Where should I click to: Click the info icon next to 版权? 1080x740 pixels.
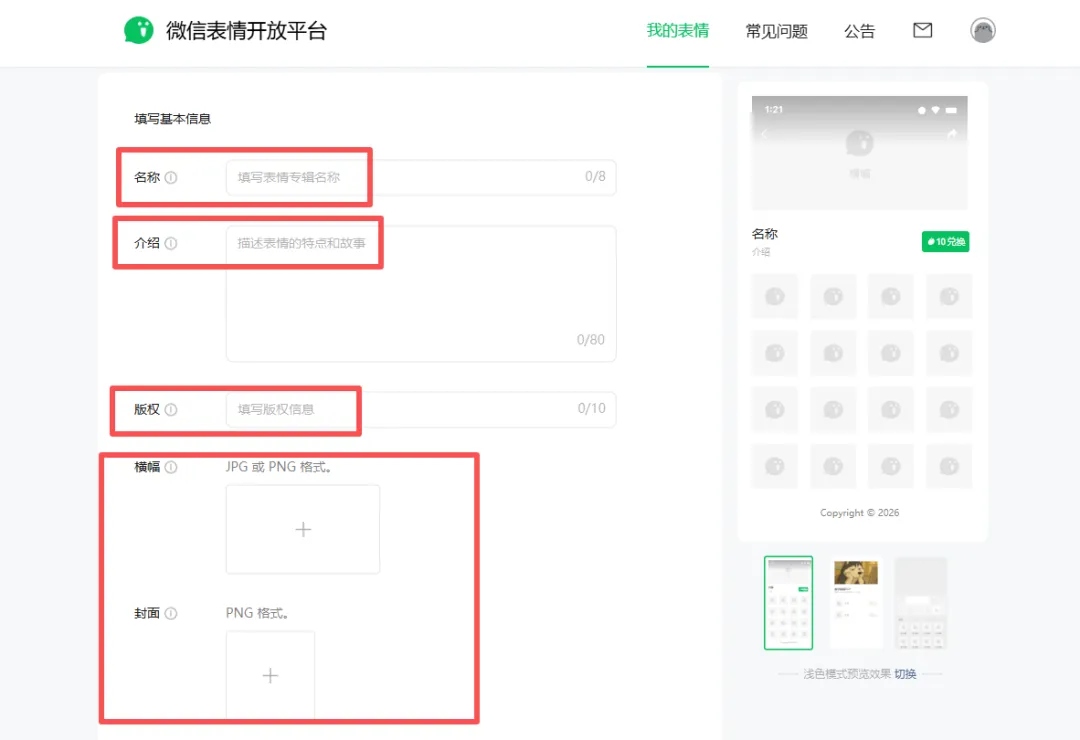click(171, 409)
